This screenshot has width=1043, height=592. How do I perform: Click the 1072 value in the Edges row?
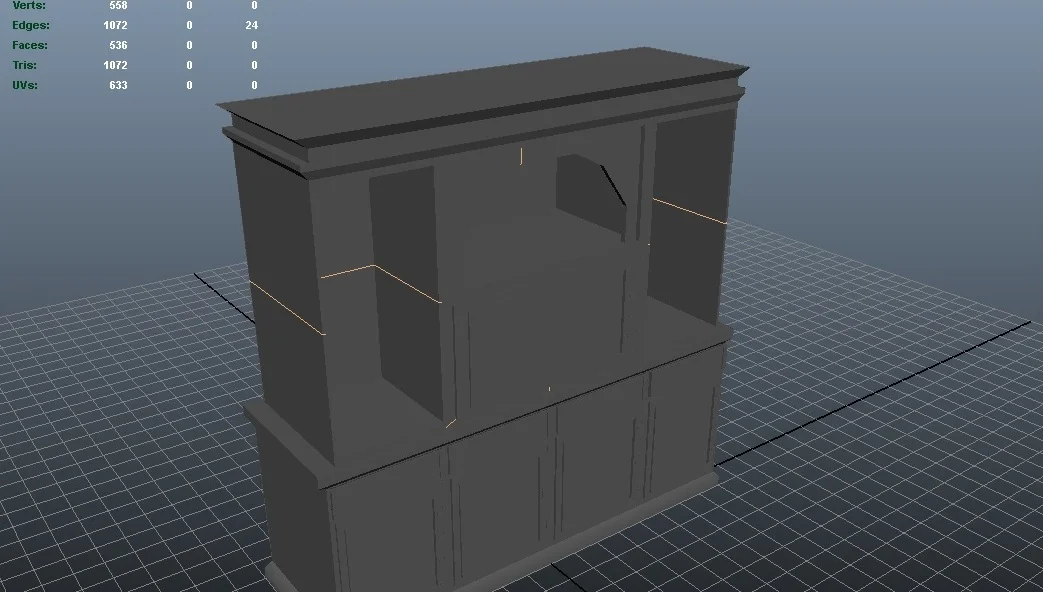115,25
